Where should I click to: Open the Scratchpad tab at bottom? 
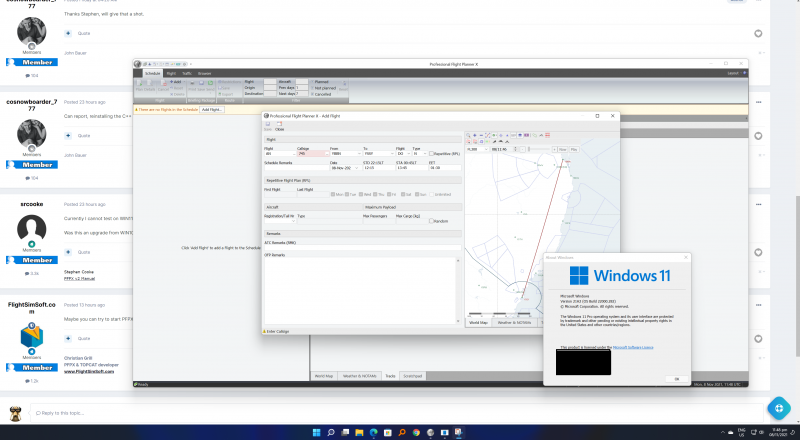(x=412, y=376)
